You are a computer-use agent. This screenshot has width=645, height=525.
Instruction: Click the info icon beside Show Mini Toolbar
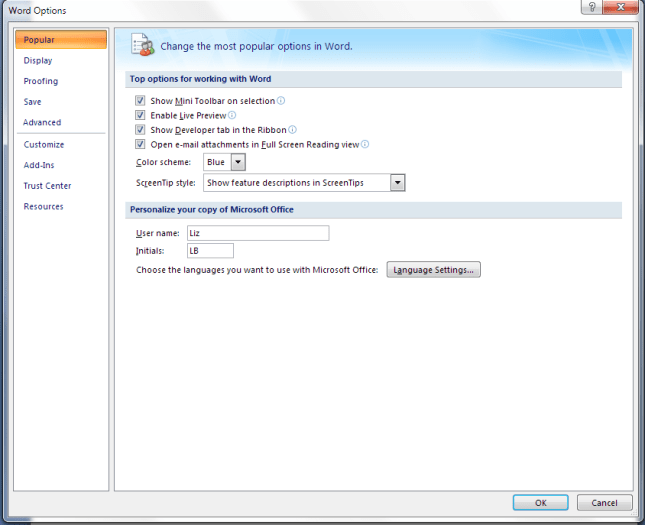click(x=281, y=100)
